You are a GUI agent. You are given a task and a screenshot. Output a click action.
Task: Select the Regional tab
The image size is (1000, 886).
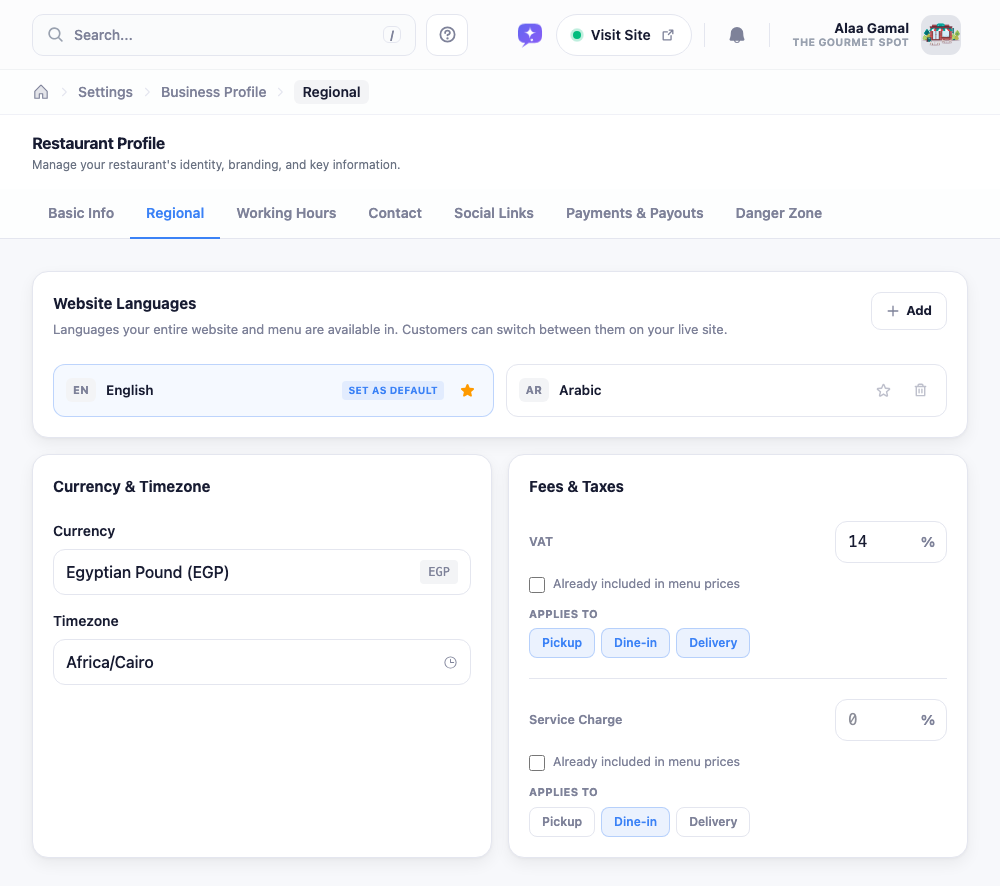tap(175, 213)
